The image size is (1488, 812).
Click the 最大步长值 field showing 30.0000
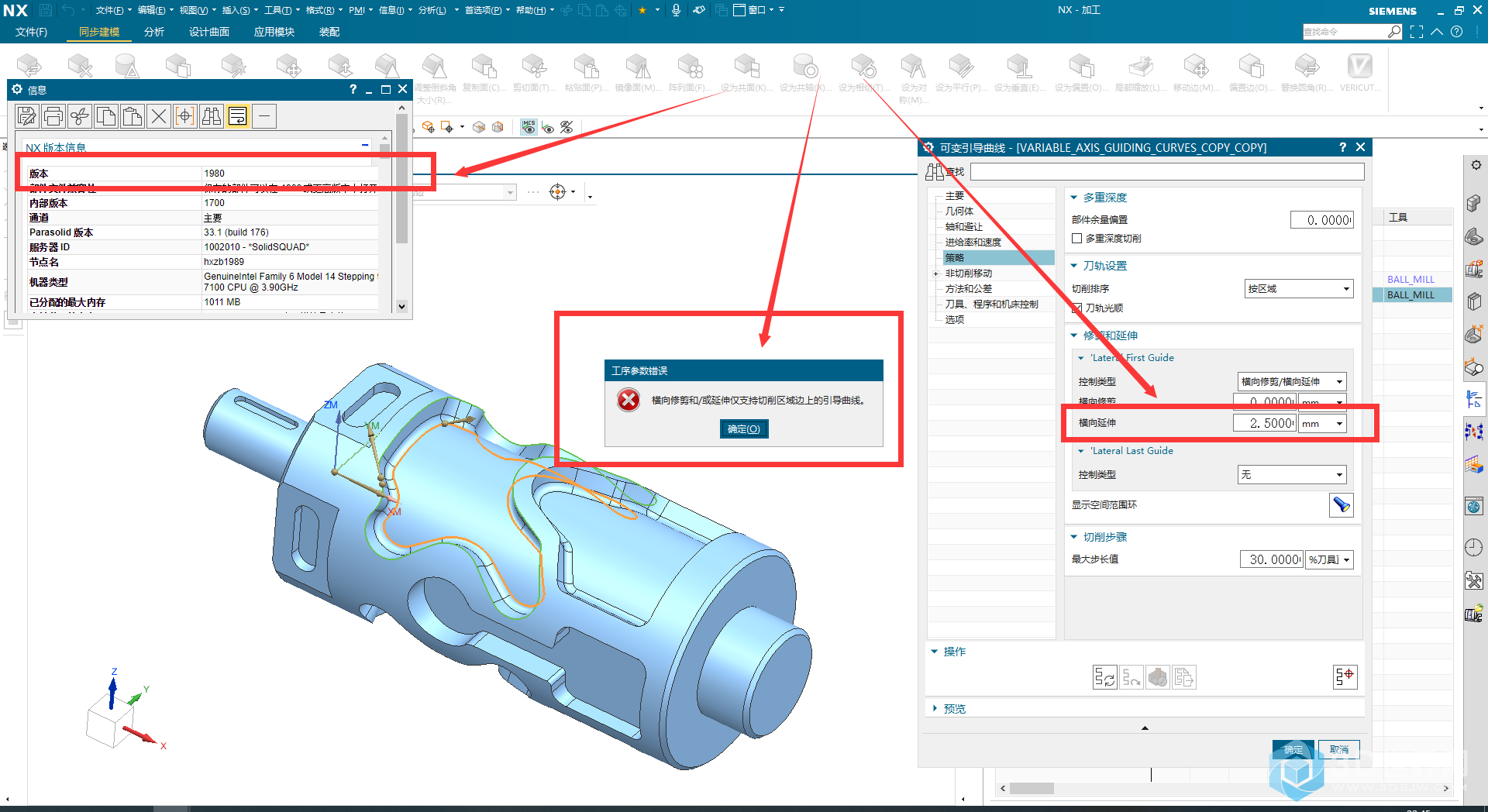(x=1272, y=559)
